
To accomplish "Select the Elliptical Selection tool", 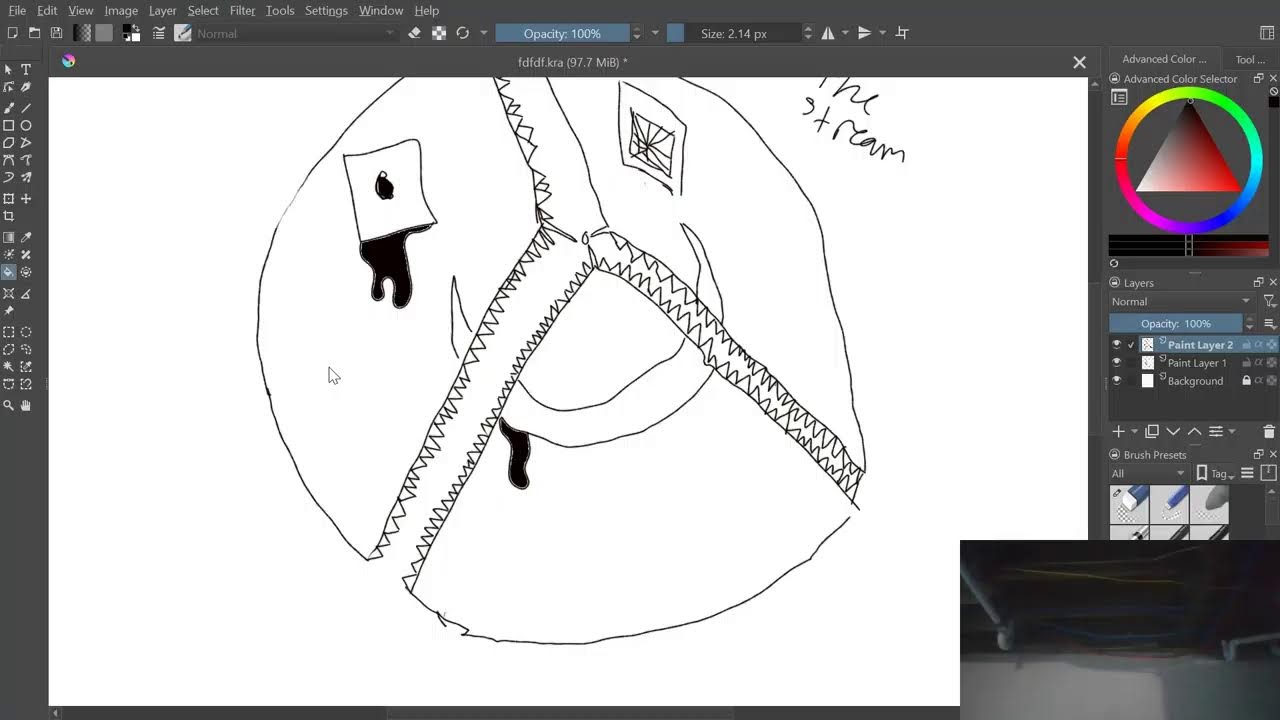I will pos(26,332).
